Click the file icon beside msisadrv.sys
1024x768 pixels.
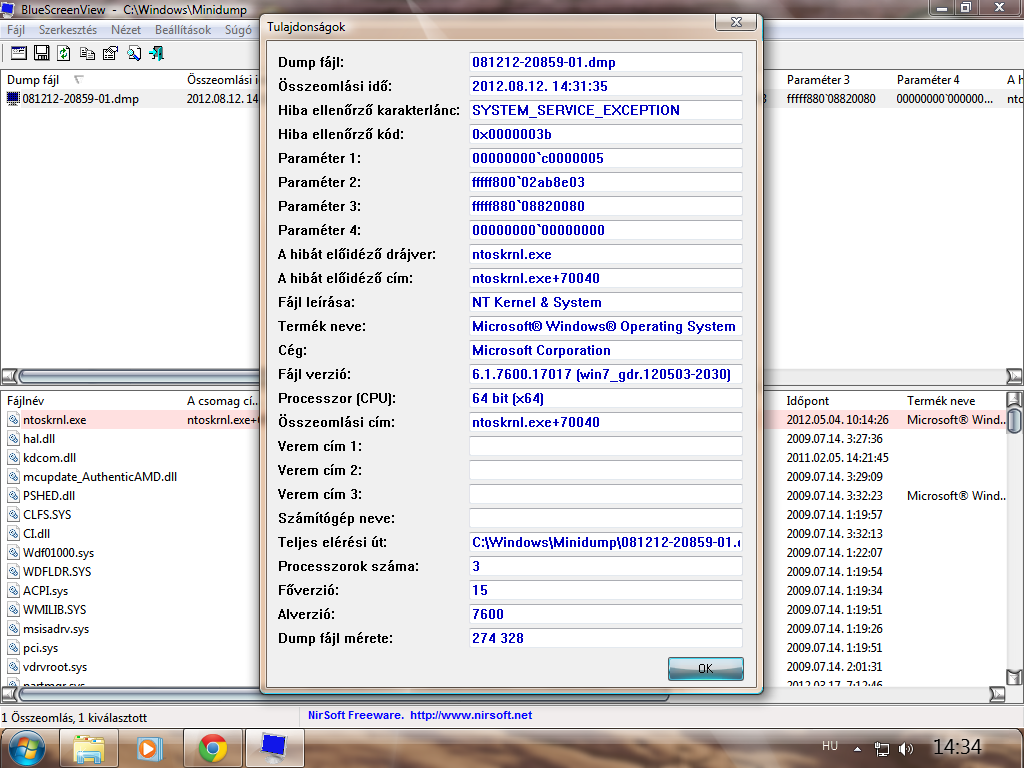[13, 629]
